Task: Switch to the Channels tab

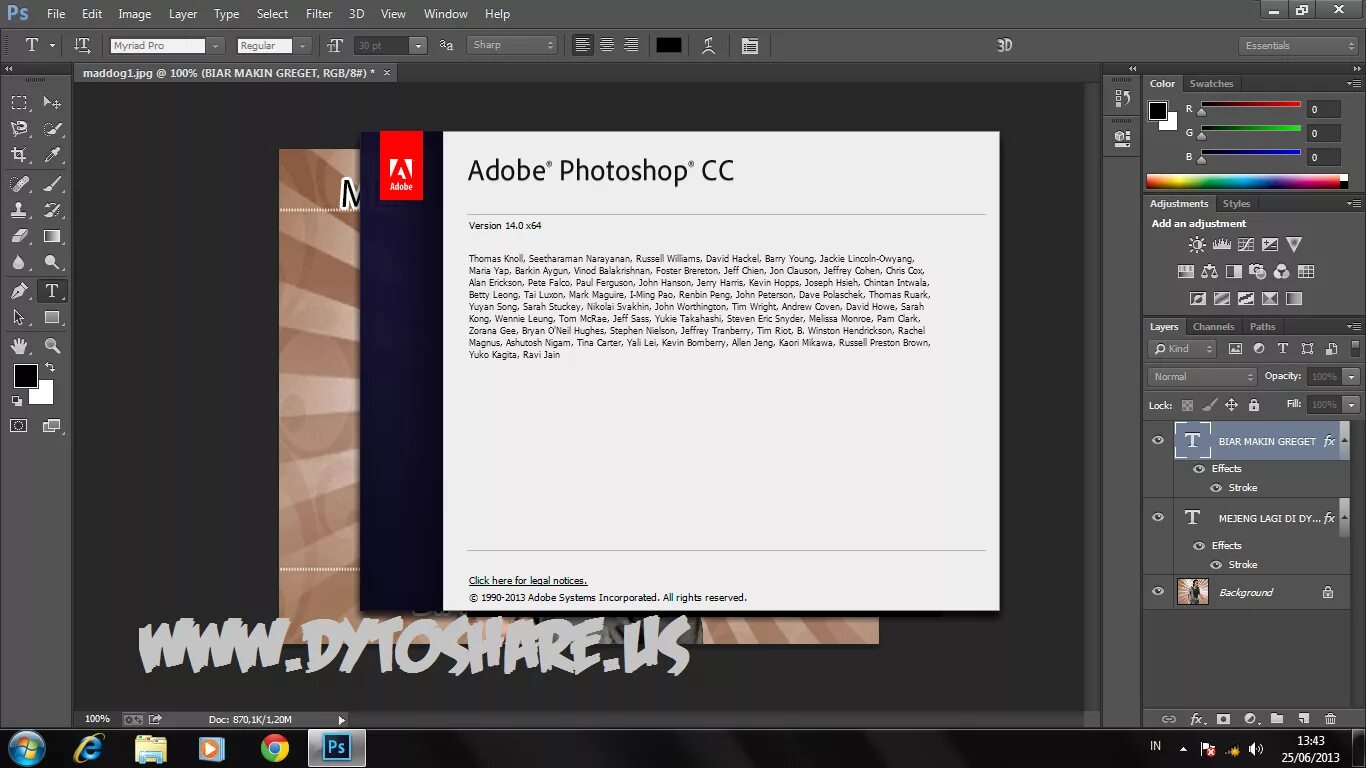Action: (x=1213, y=327)
